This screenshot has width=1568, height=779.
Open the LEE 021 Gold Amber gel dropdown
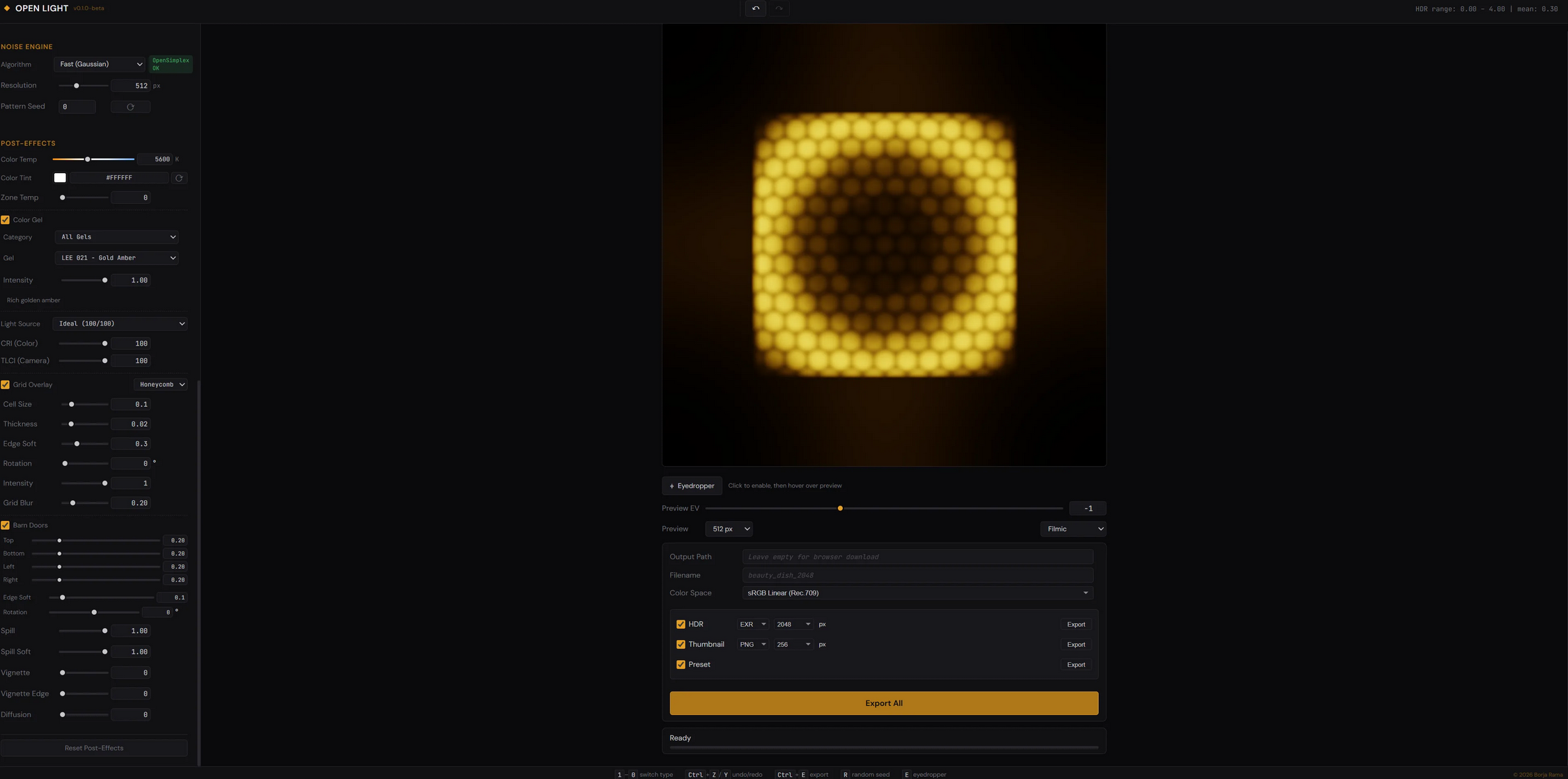pyautogui.click(x=117, y=258)
